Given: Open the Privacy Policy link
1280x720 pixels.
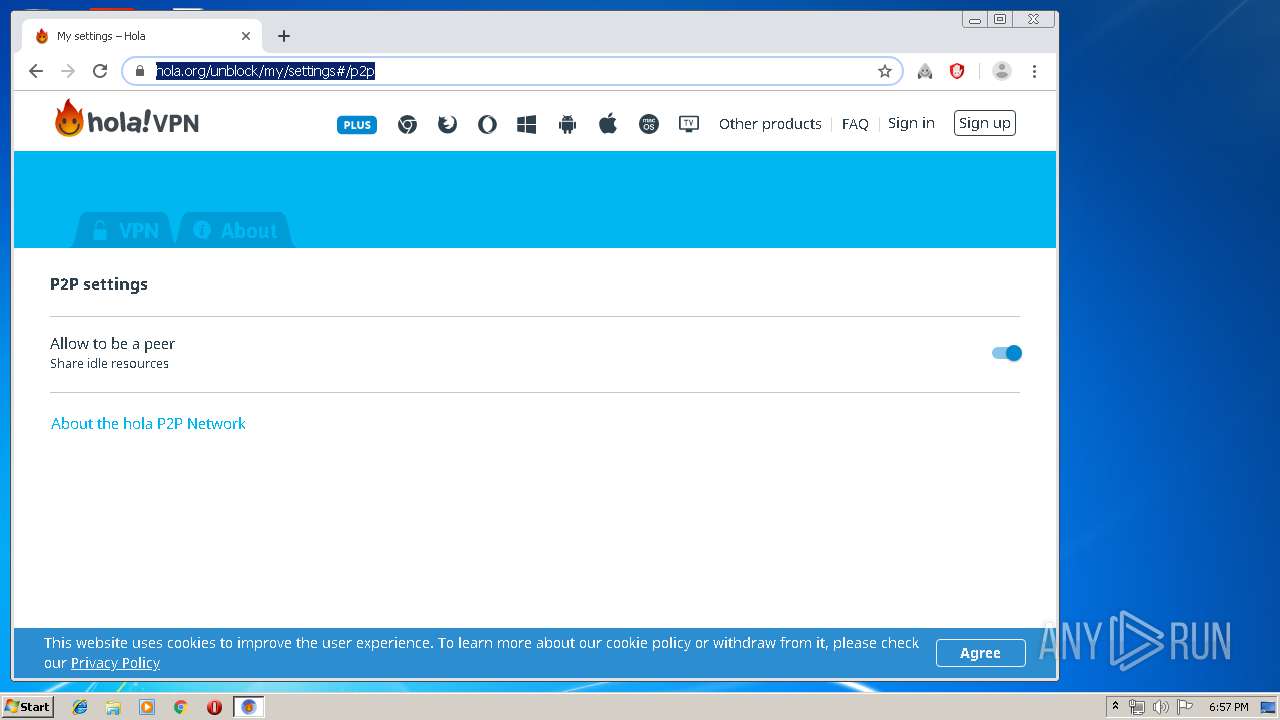Looking at the screenshot, I should click(x=115, y=663).
